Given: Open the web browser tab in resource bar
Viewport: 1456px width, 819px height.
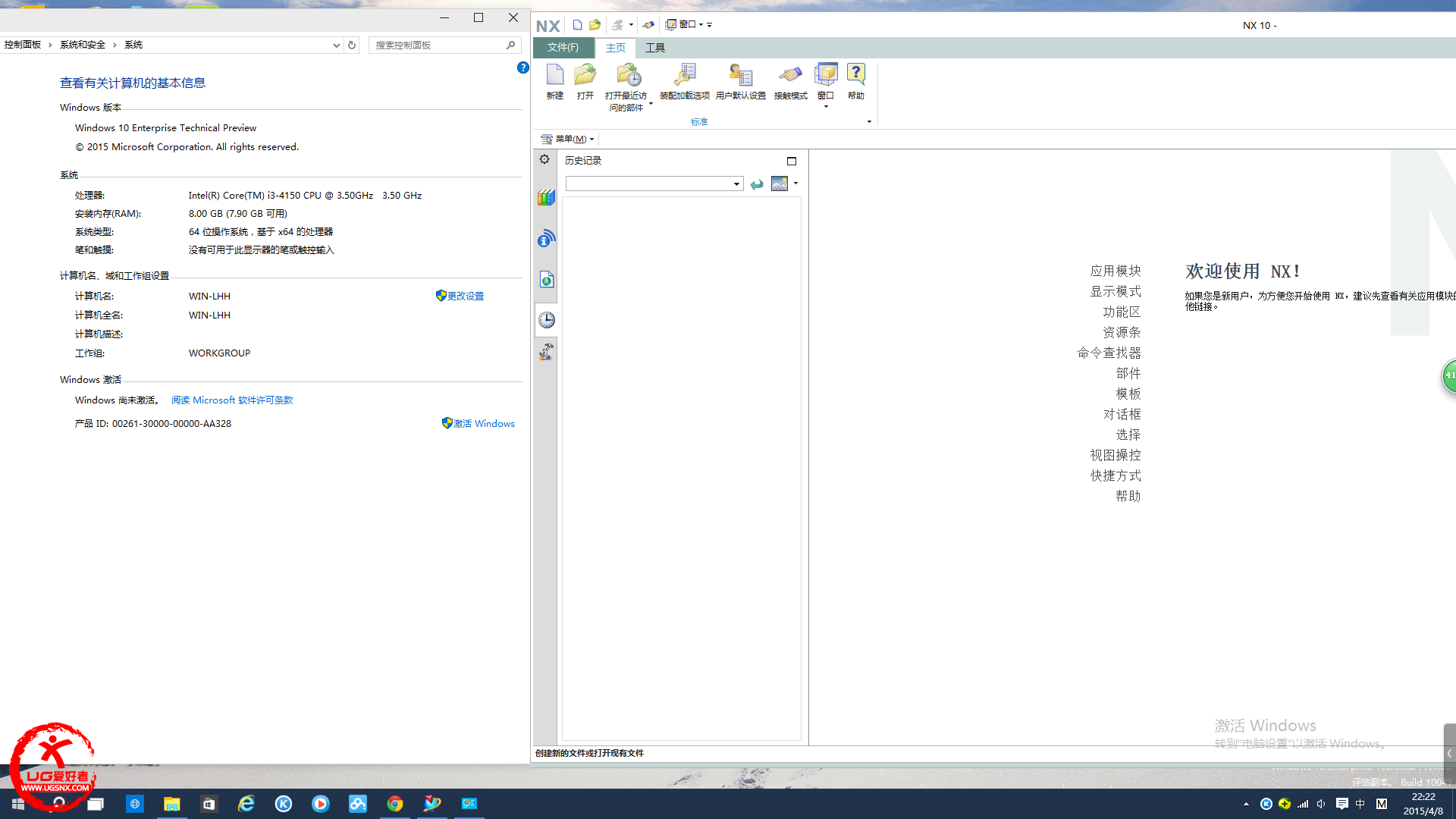Looking at the screenshot, I should [x=546, y=280].
